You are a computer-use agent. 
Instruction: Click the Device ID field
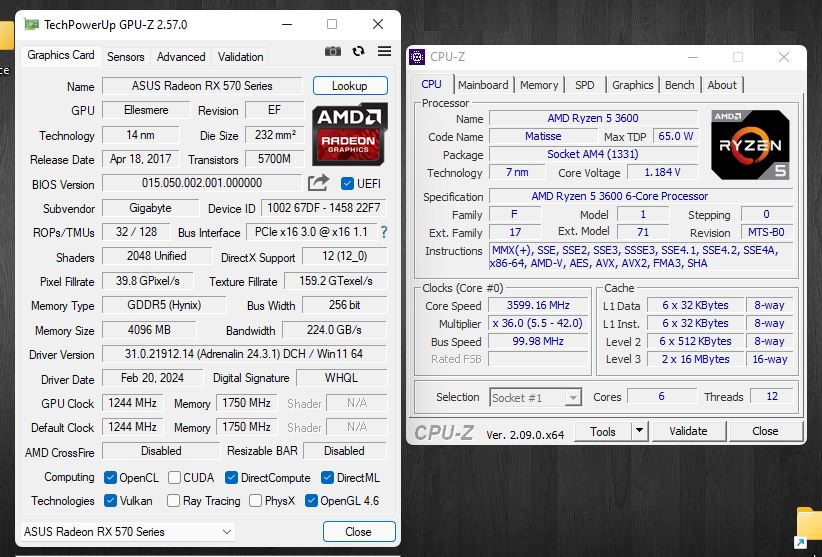click(x=324, y=207)
